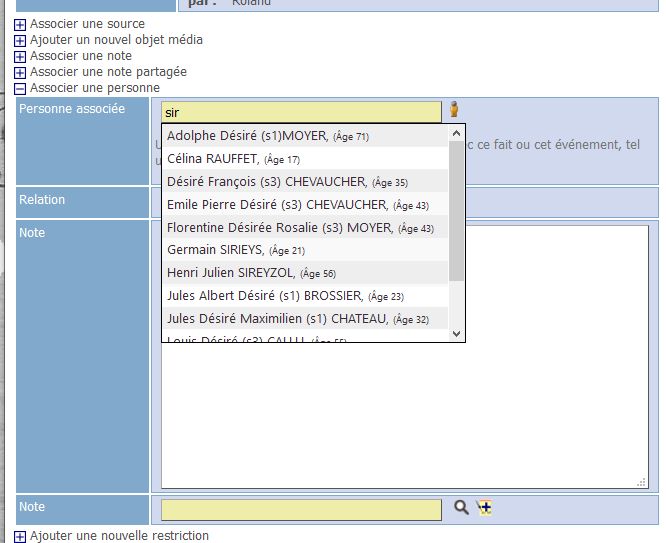Collapse 'Associer une personne' section
Image resolution: width=666 pixels, height=543 pixels.
(20, 89)
